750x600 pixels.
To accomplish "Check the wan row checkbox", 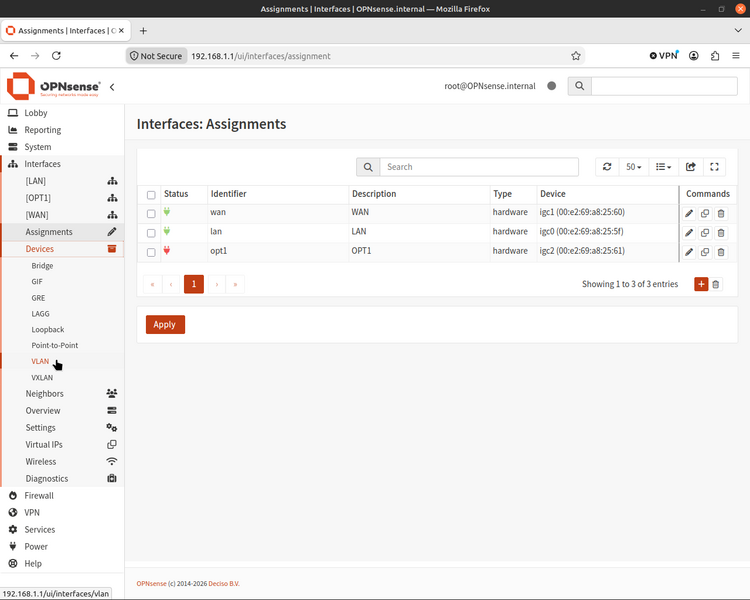I will [151, 214].
